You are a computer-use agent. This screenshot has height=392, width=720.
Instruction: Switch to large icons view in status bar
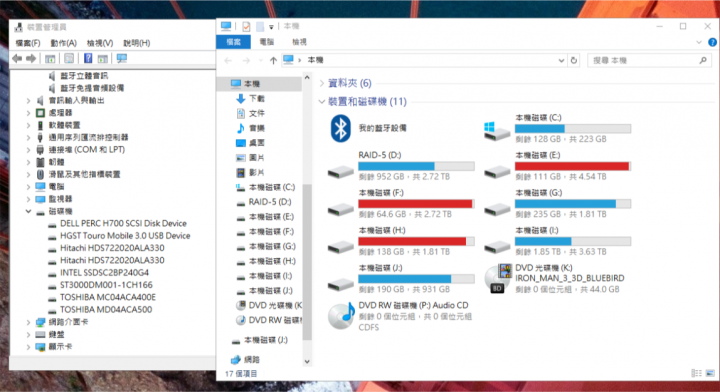pos(710,373)
